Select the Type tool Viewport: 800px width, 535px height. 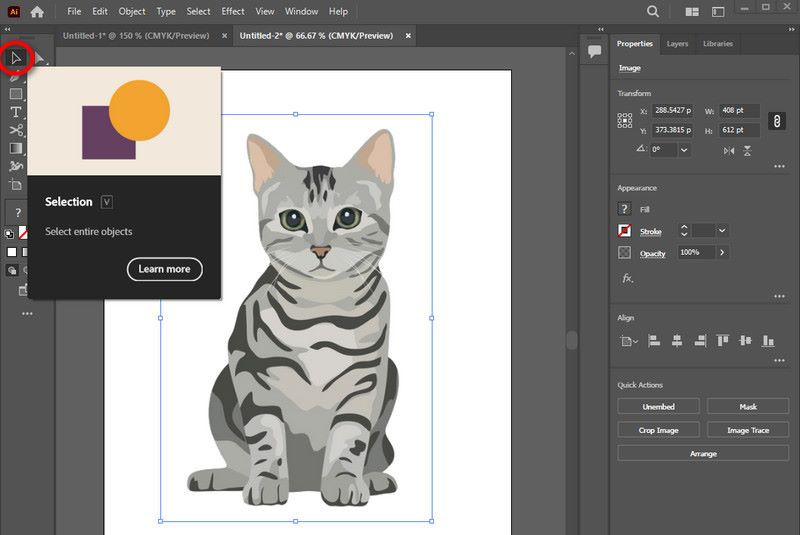pyautogui.click(x=16, y=112)
